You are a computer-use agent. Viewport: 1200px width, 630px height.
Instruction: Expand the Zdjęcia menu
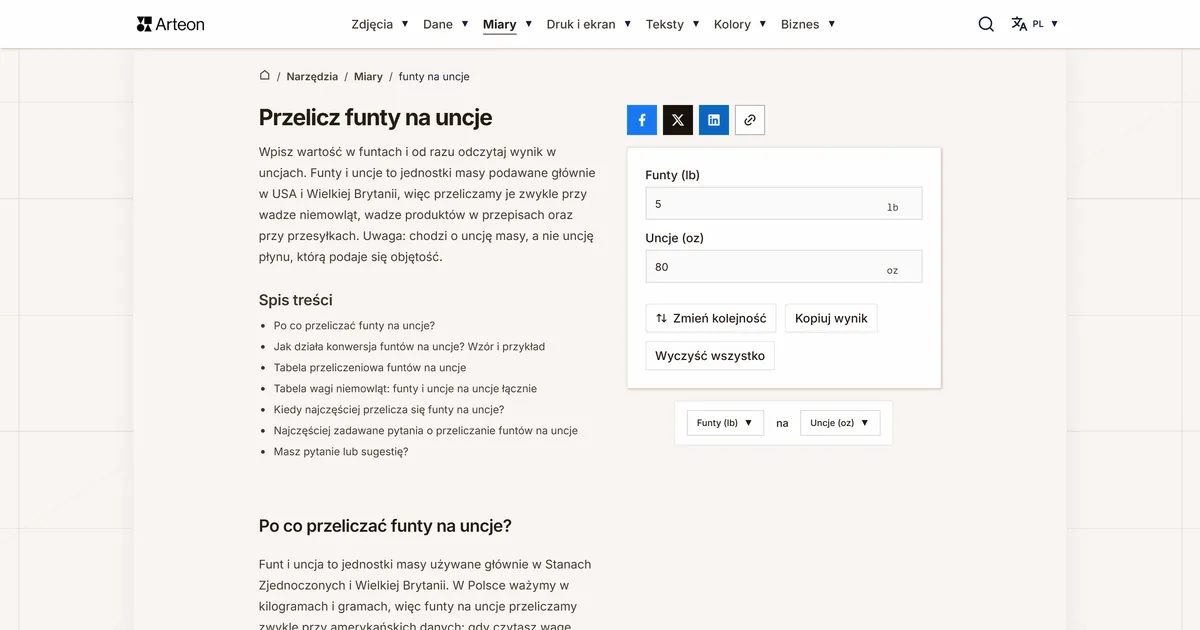tap(380, 24)
